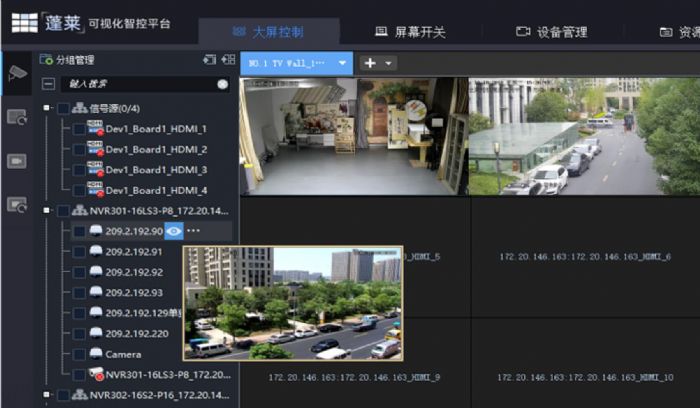The width and height of the screenshot is (700, 408).
Task: Collapse the NVR301-16LS3-P8 device node
Action: click(x=46, y=211)
